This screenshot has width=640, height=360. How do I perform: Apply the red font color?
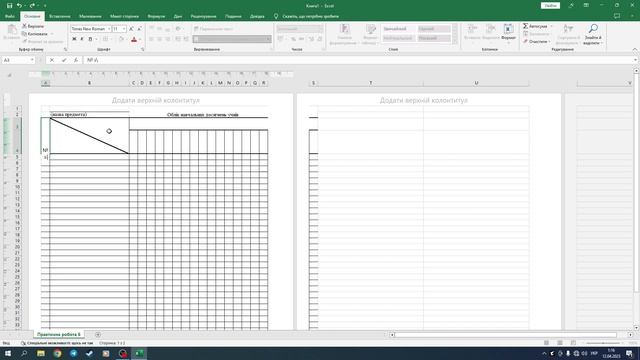click(x=134, y=39)
